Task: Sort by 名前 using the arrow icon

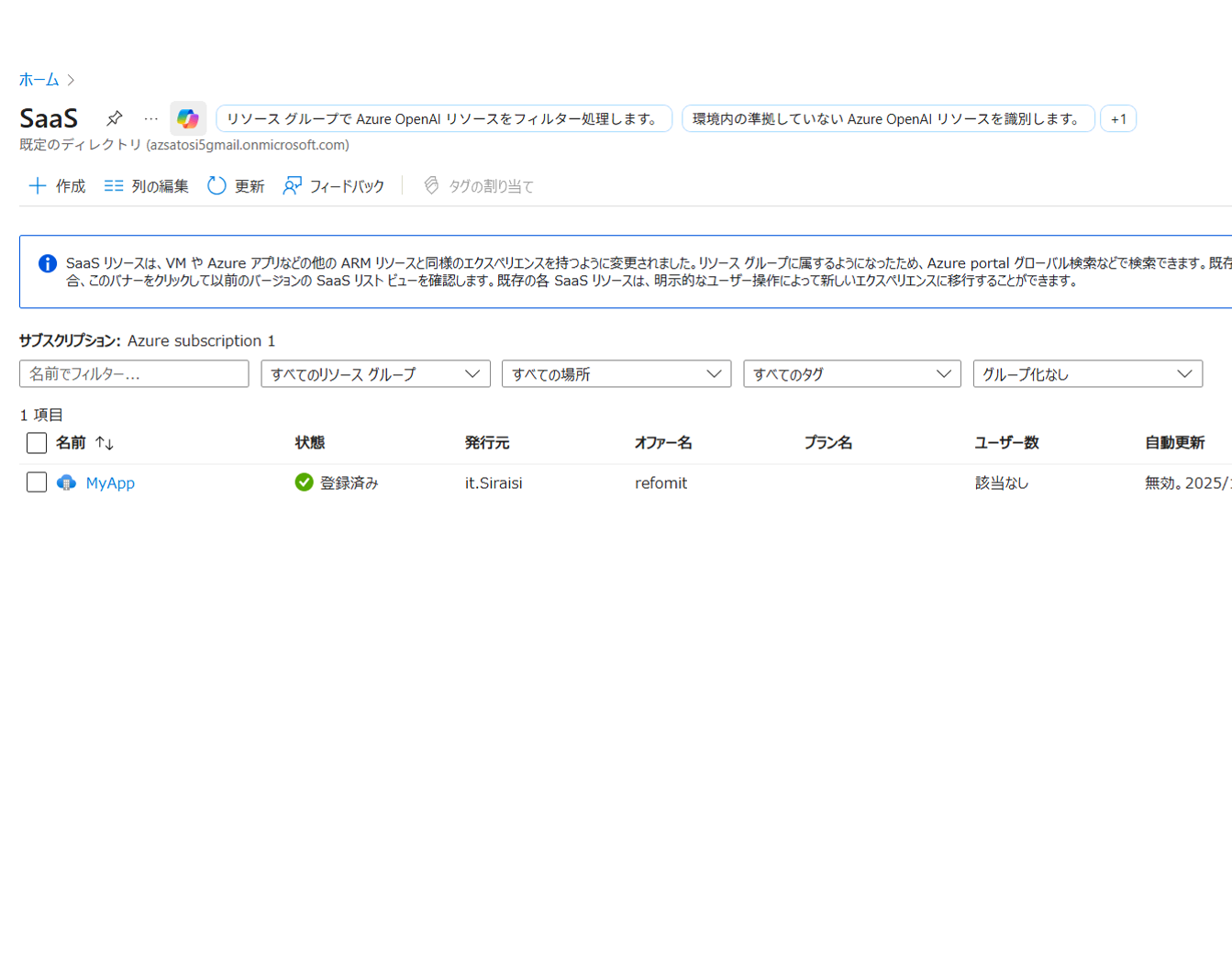Action: point(105,443)
